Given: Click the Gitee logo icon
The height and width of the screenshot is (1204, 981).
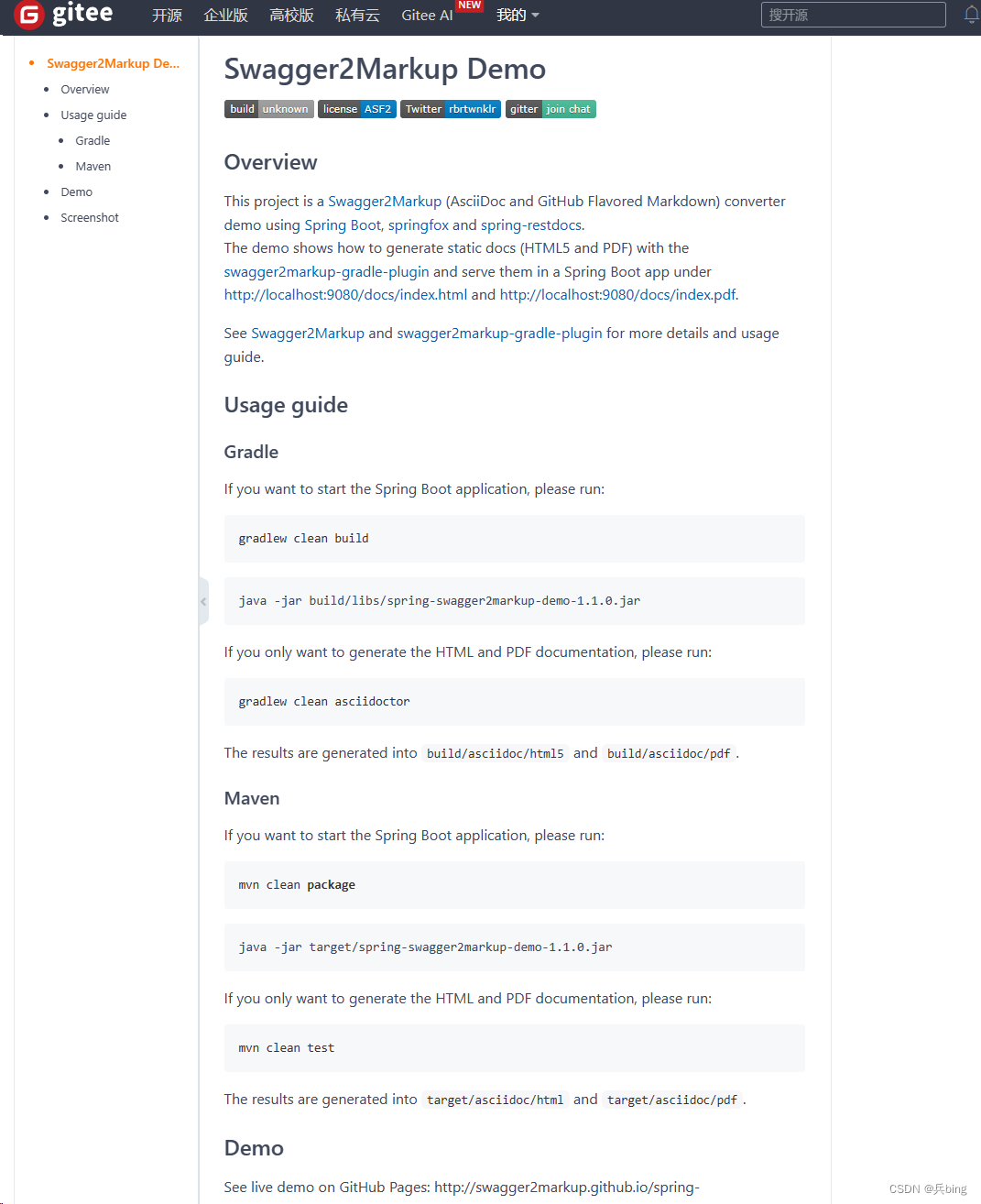Looking at the screenshot, I should (27, 16).
